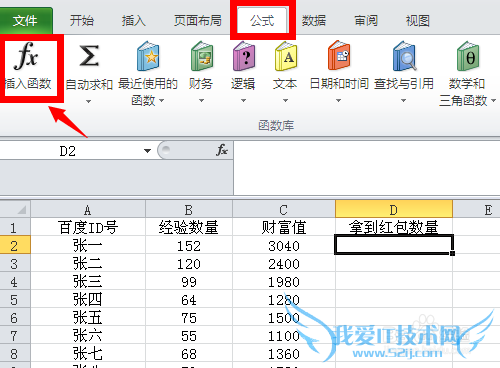Click the cell with value 64

click(x=189, y=299)
